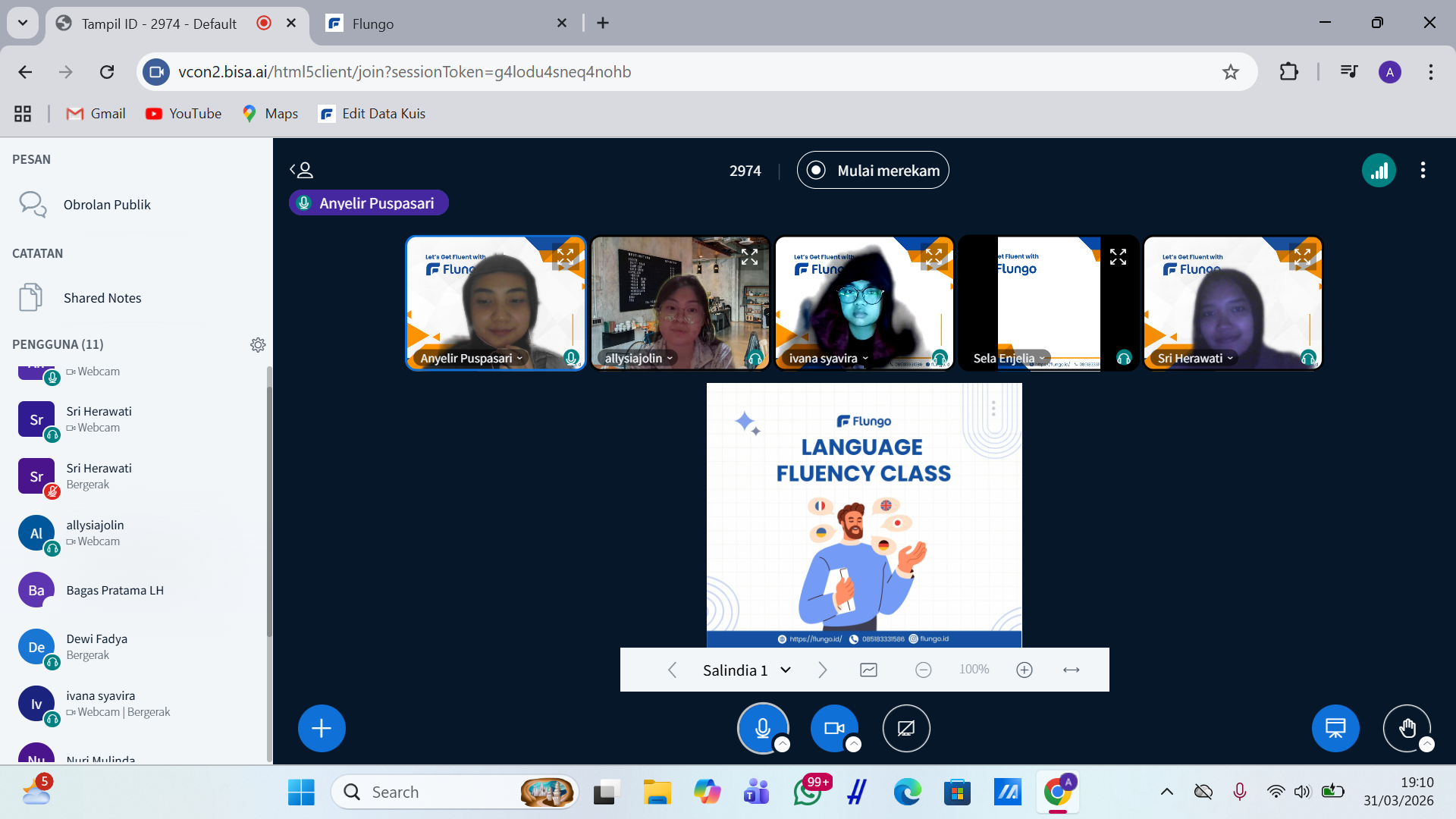Zoom out the presentation
Screen dimensions: 1456x819
point(923,670)
